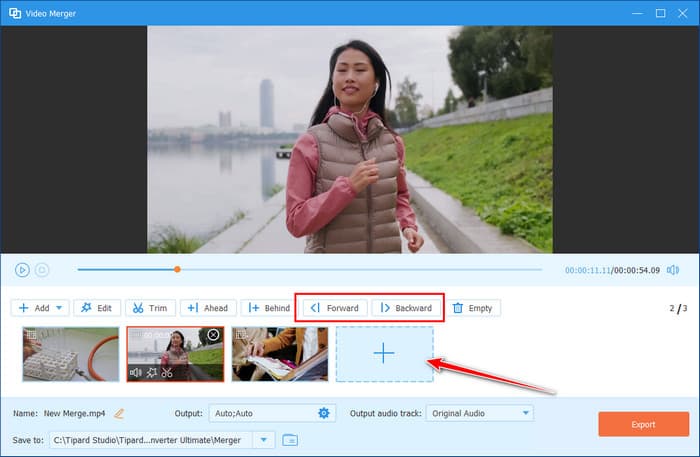
Task: Click the plus tile to add clip
Action: pyautogui.click(x=384, y=354)
